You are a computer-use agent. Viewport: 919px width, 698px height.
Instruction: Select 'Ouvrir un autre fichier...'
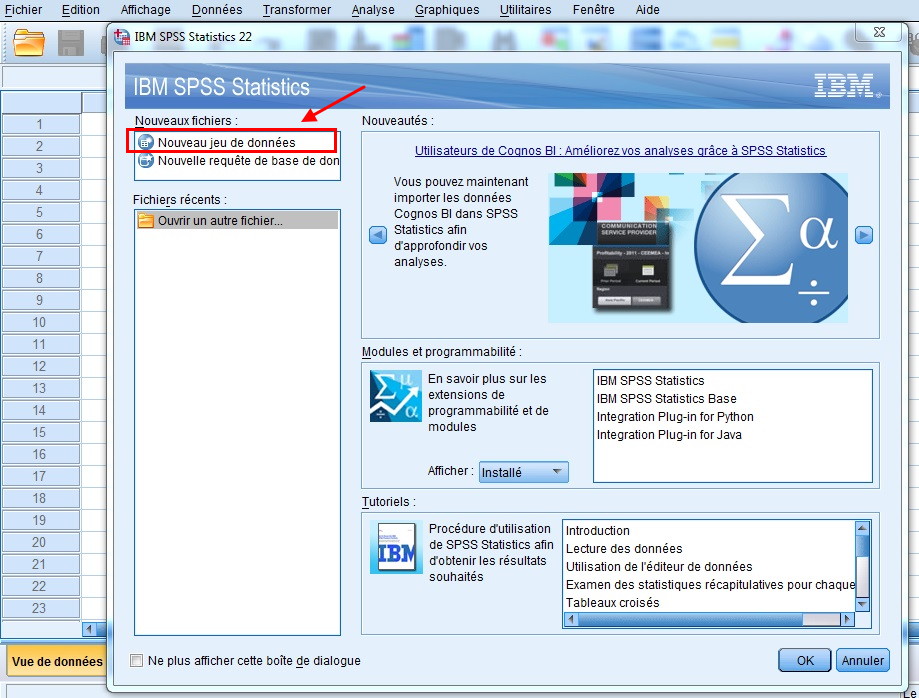[237, 221]
